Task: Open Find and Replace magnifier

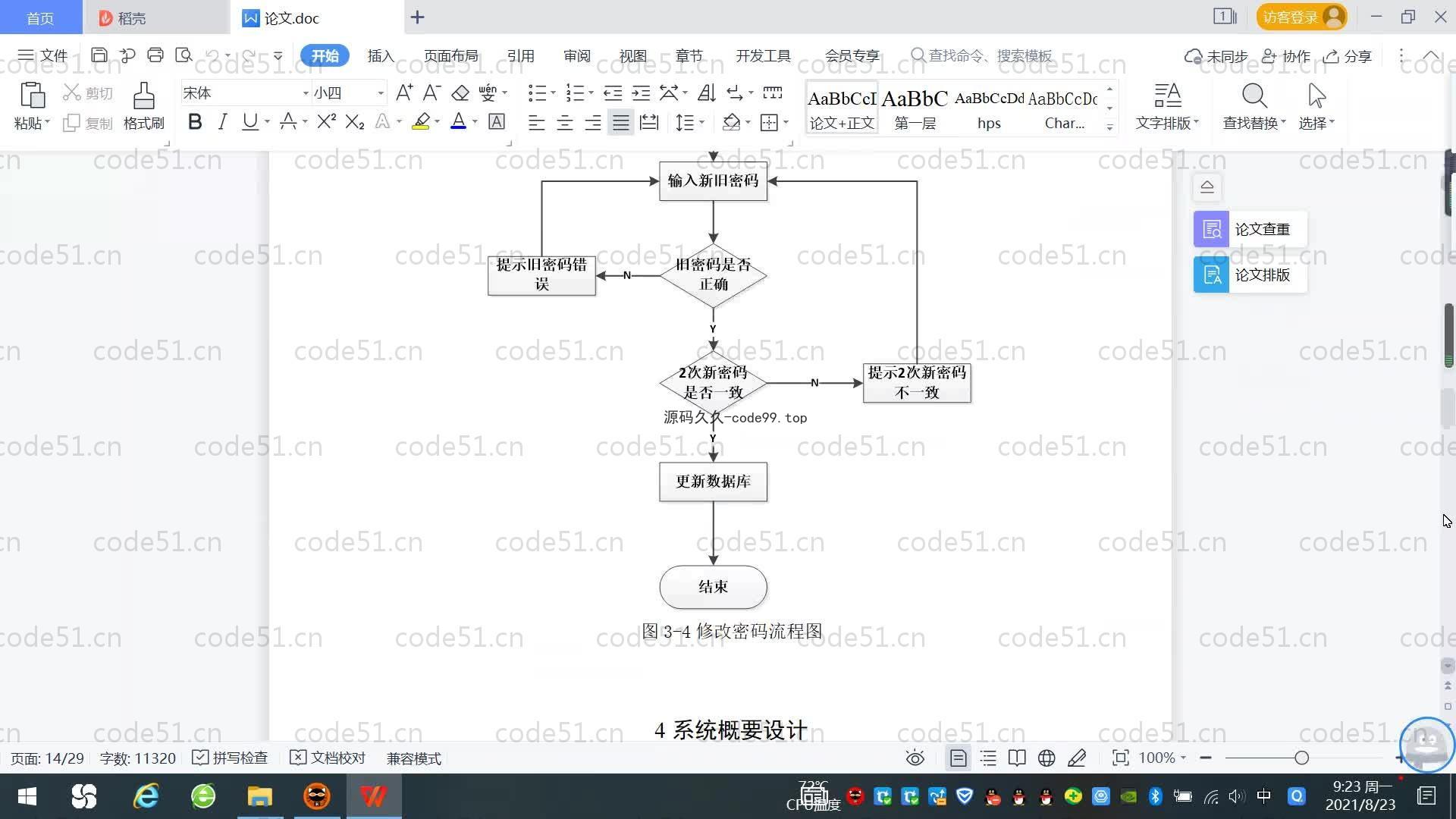Action: pyautogui.click(x=1254, y=96)
